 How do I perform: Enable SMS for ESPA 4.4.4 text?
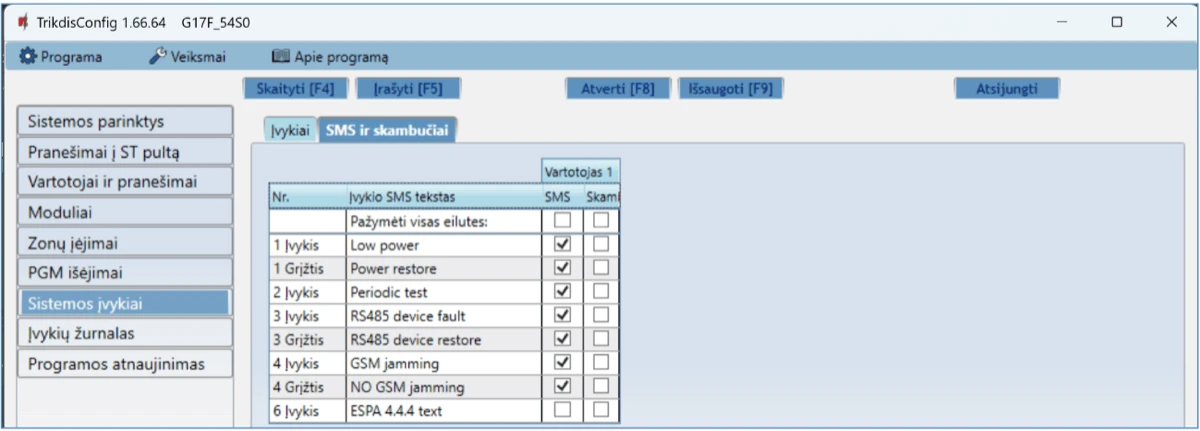click(562, 409)
